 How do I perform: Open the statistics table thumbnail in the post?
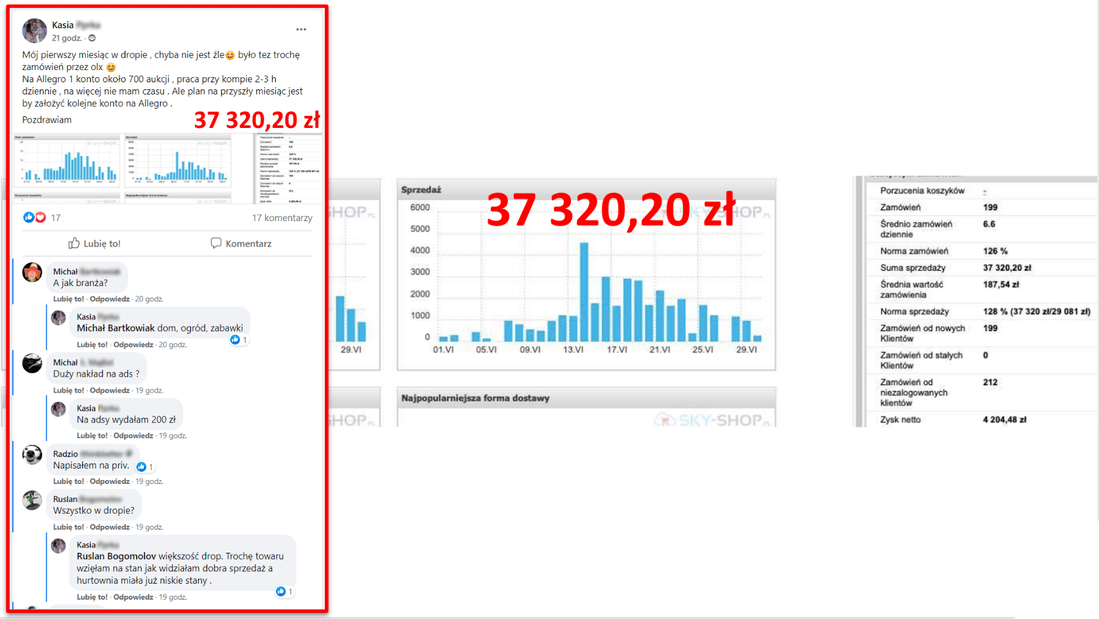(289, 168)
